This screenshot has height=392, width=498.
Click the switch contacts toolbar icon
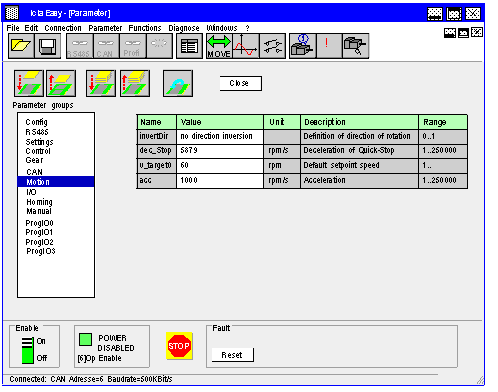click(x=272, y=46)
